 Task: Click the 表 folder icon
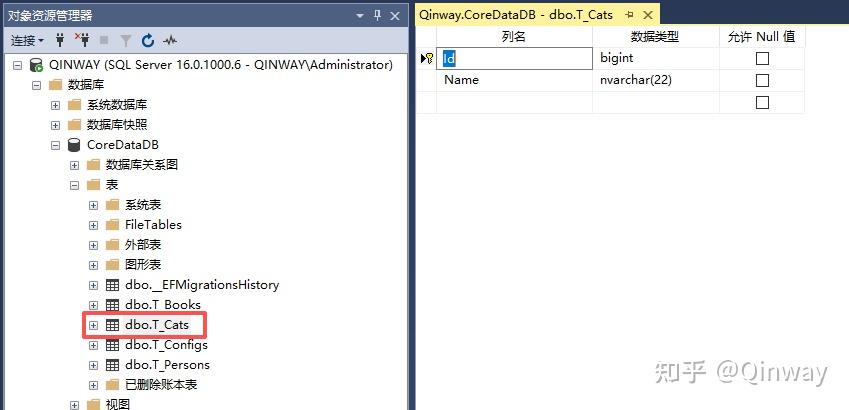93,185
